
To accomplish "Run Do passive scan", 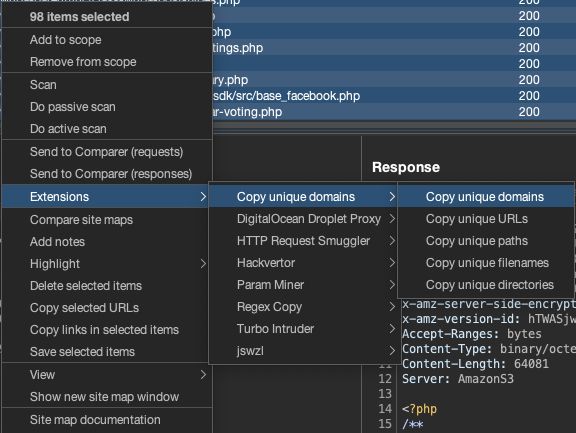I will (x=107, y=107).
